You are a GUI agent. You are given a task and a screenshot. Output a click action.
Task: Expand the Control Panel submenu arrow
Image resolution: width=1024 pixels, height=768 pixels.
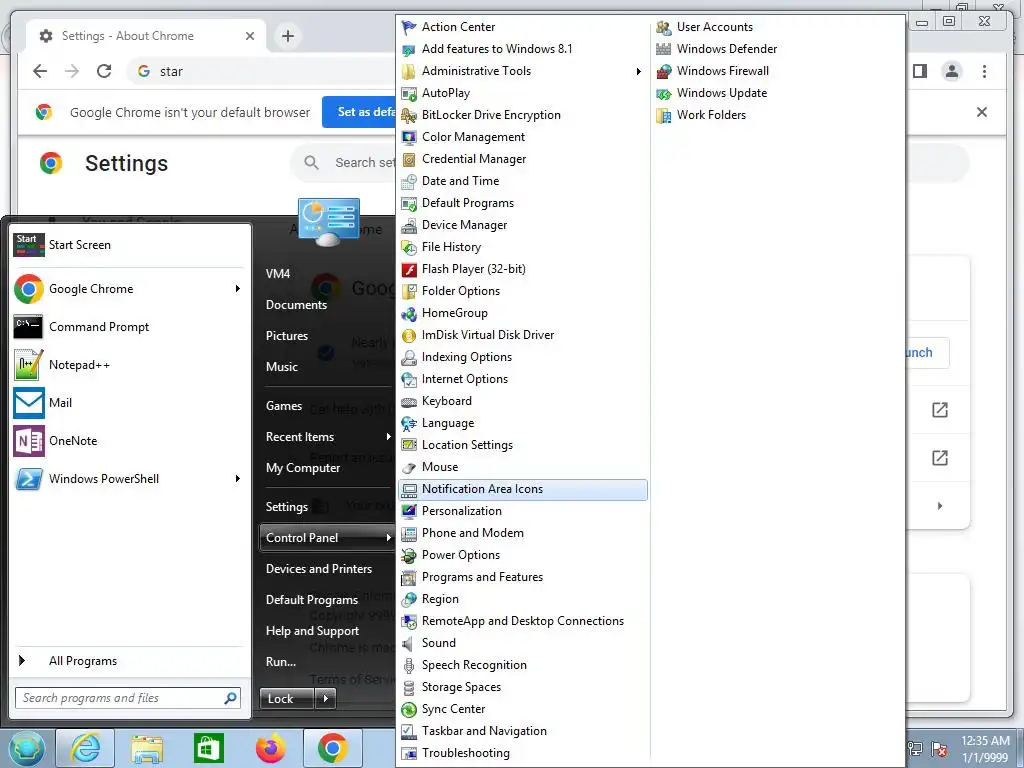click(x=389, y=538)
